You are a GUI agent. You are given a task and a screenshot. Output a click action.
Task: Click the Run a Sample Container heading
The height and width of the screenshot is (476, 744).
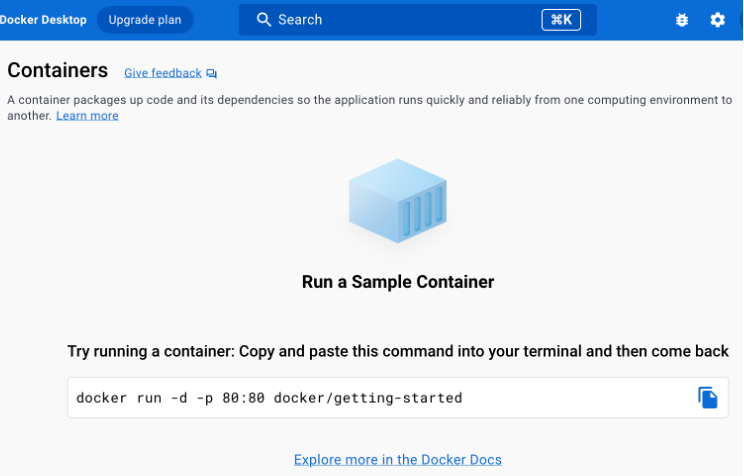[x=398, y=282]
